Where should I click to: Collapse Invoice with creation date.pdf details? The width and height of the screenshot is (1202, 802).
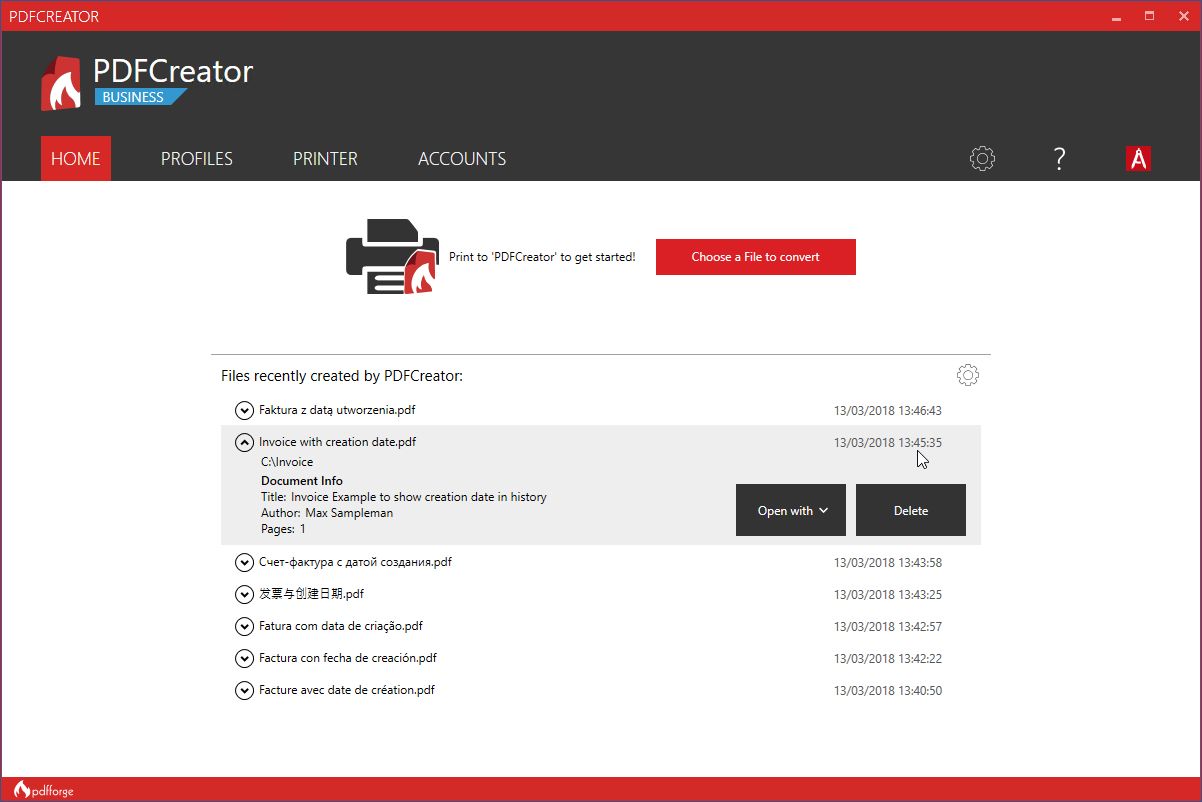coord(244,442)
